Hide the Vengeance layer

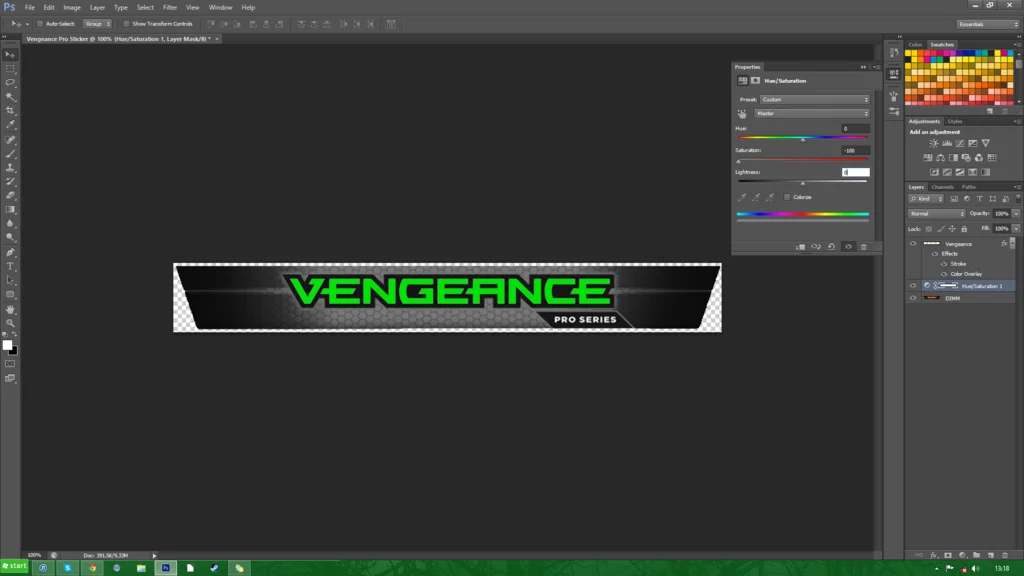click(x=913, y=244)
